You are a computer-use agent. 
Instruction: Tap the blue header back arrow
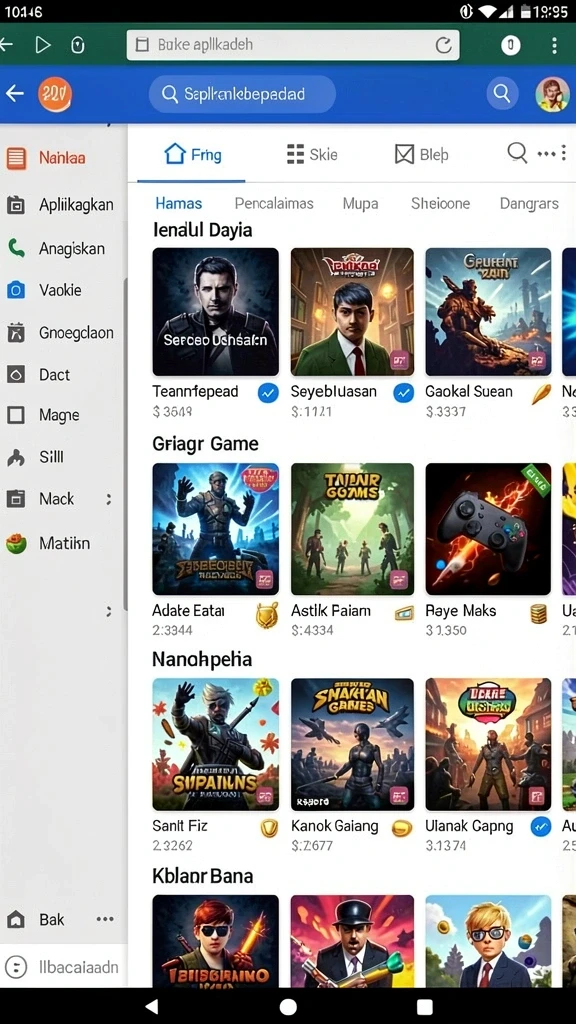[14, 94]
